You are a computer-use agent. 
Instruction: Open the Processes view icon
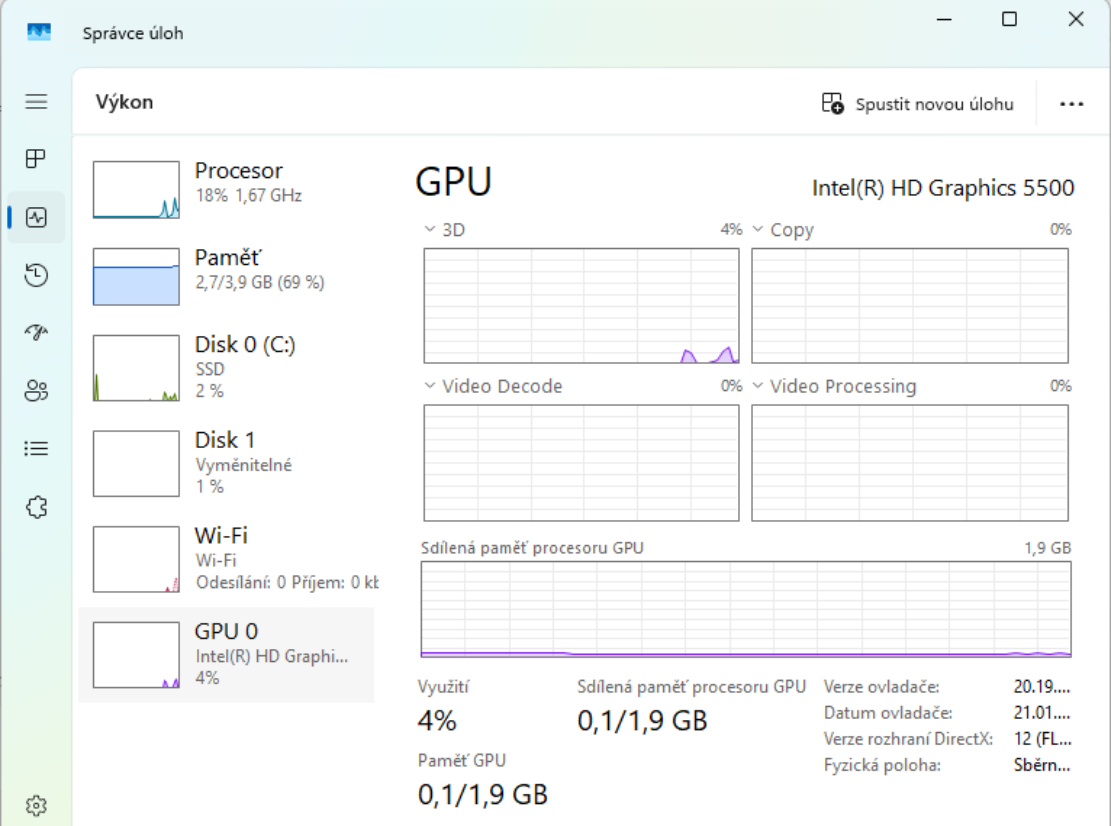36,156
